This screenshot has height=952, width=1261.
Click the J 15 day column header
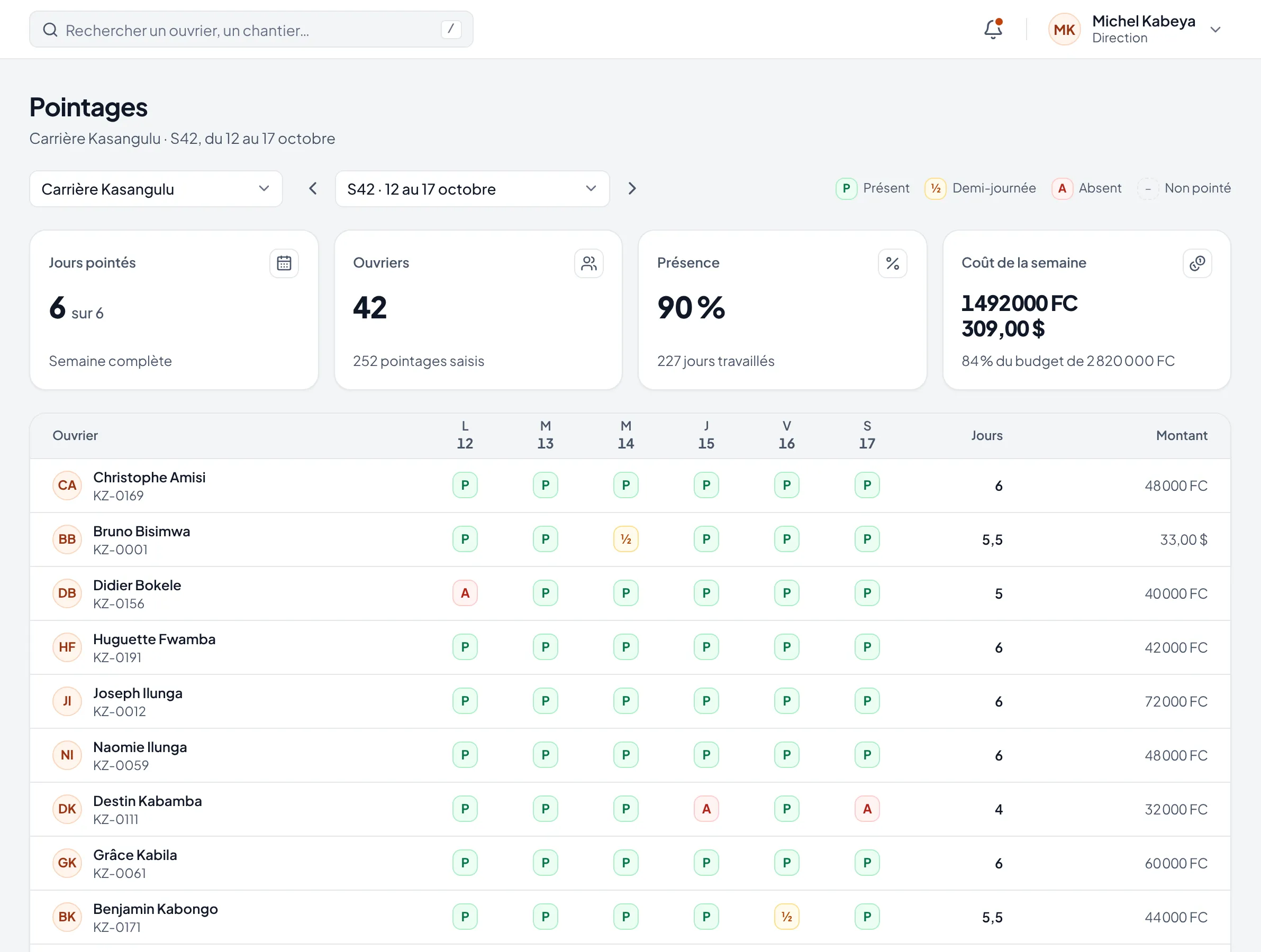click(x=706, y=435)
